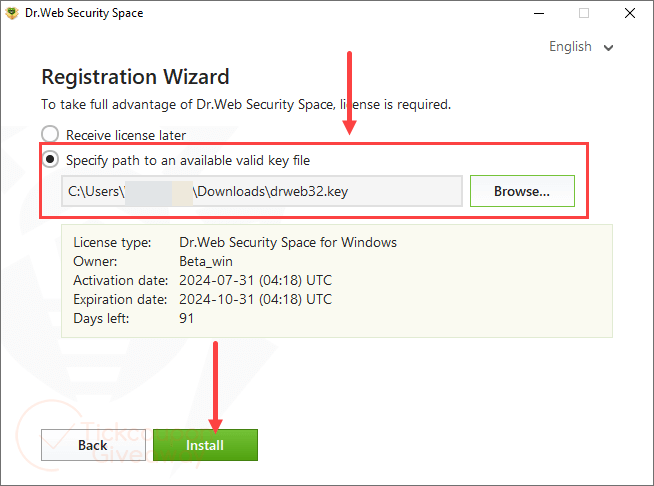Viewport: 654px width, 486px height.
Task: Click the key file path input field
Action: click(x=262, y=191)
